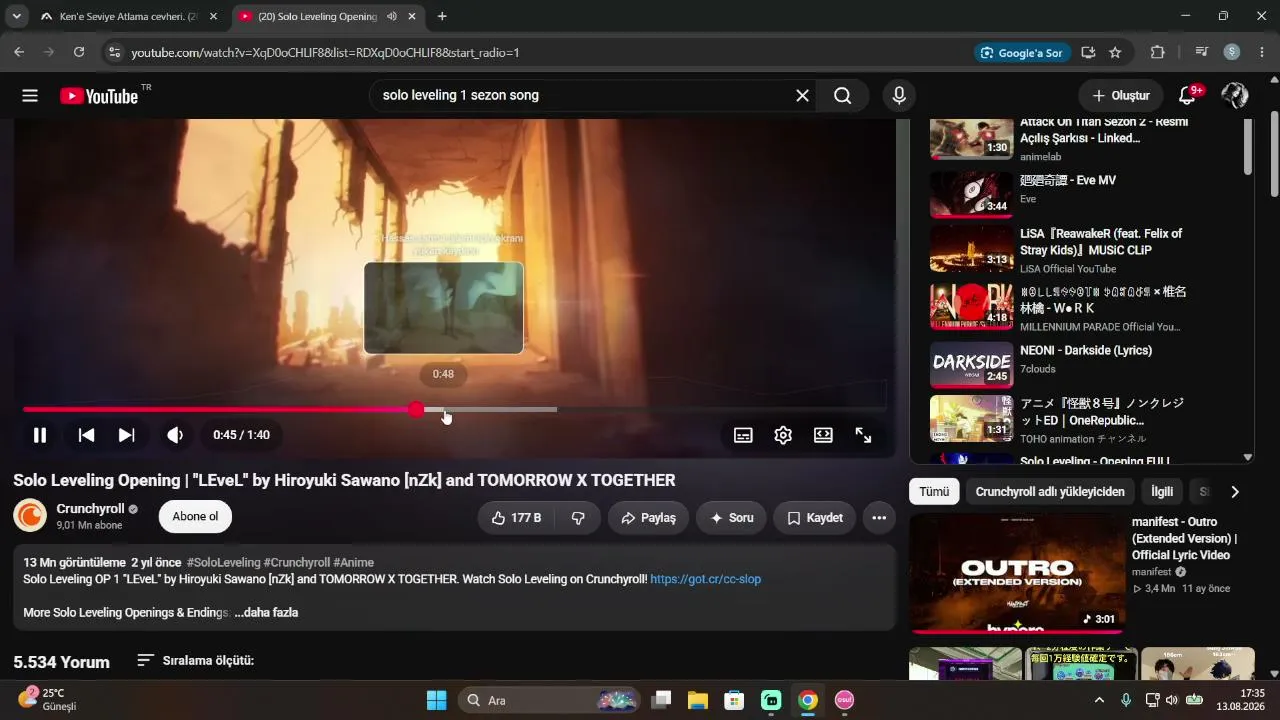This screenshot has height=720, width=1280.
Task: Select the Crunchyroll adı yükleyiciden chip
Action: tap(1050, 491)
